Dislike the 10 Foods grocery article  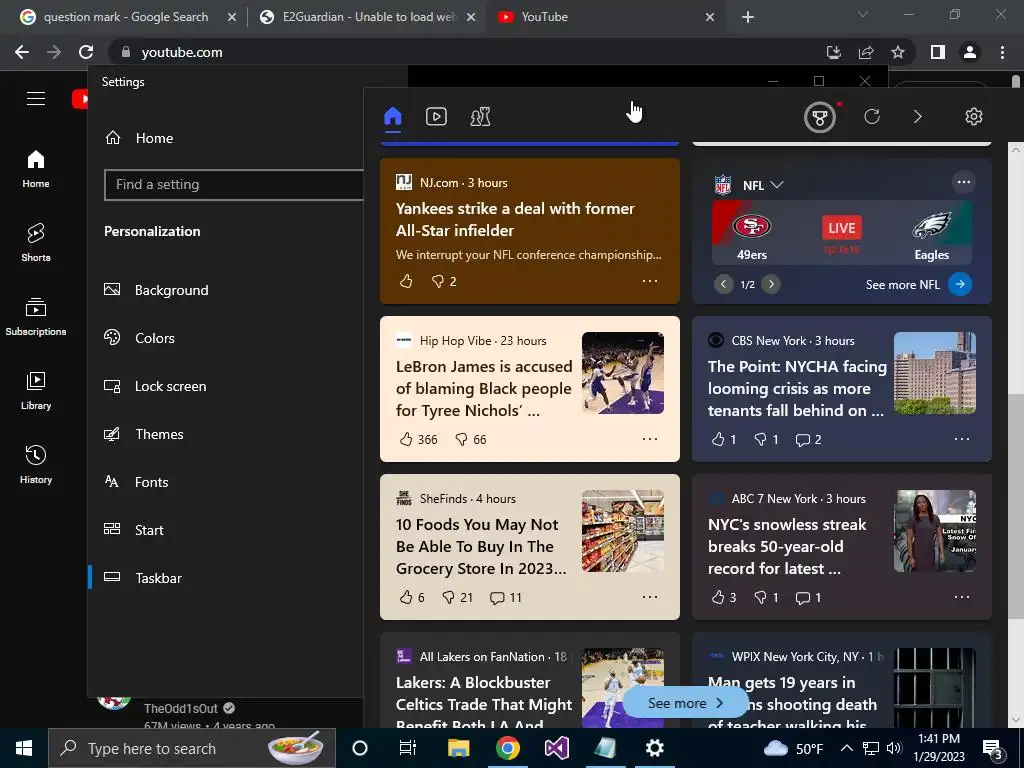coord(457,598)
